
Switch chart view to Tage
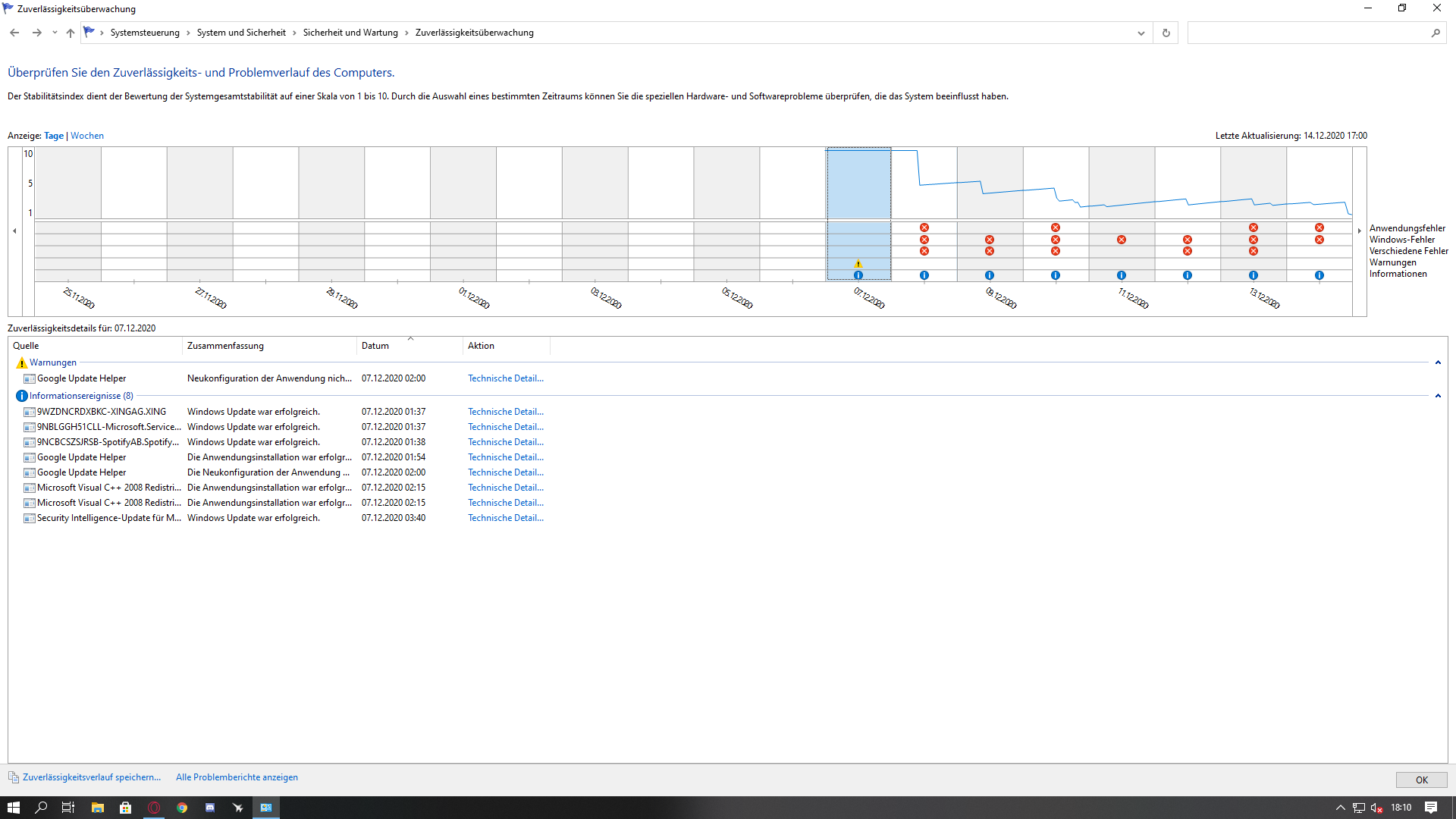point(54,136)
